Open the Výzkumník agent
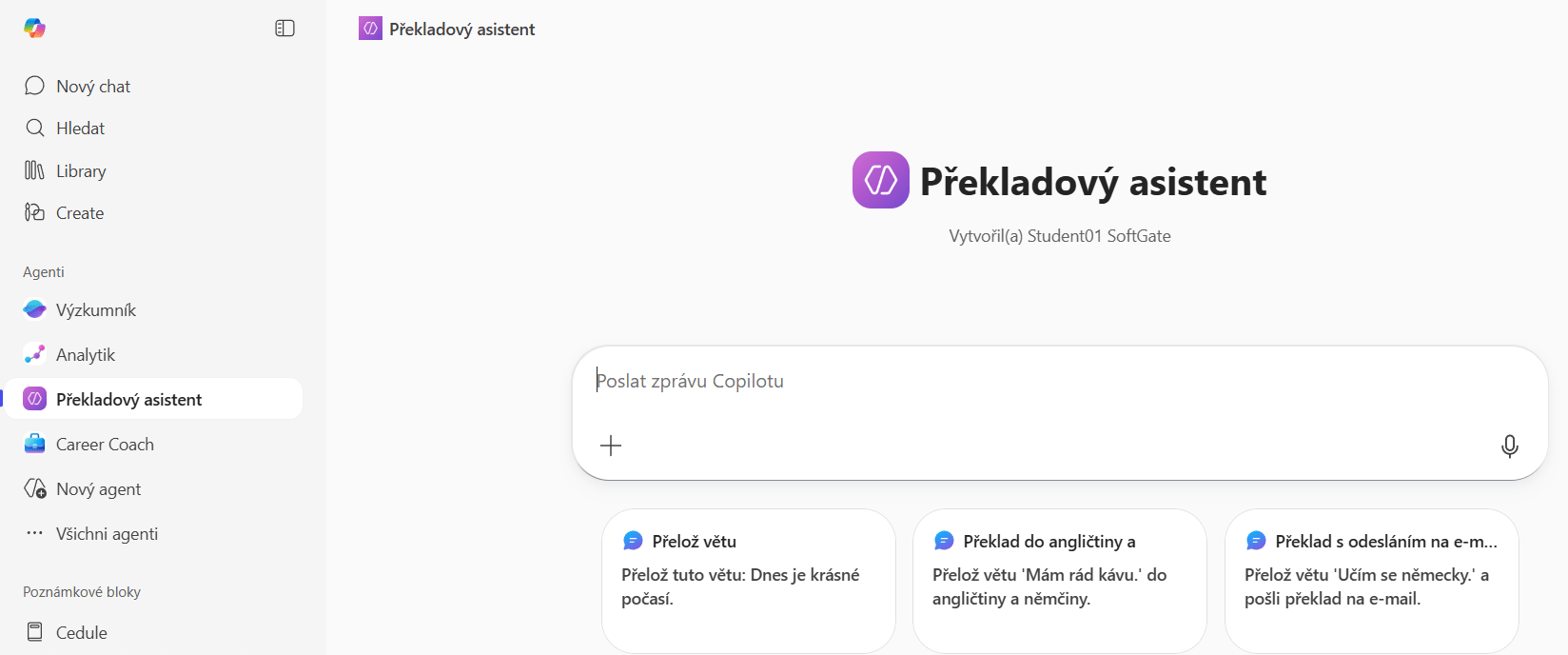 coord(95,310)
